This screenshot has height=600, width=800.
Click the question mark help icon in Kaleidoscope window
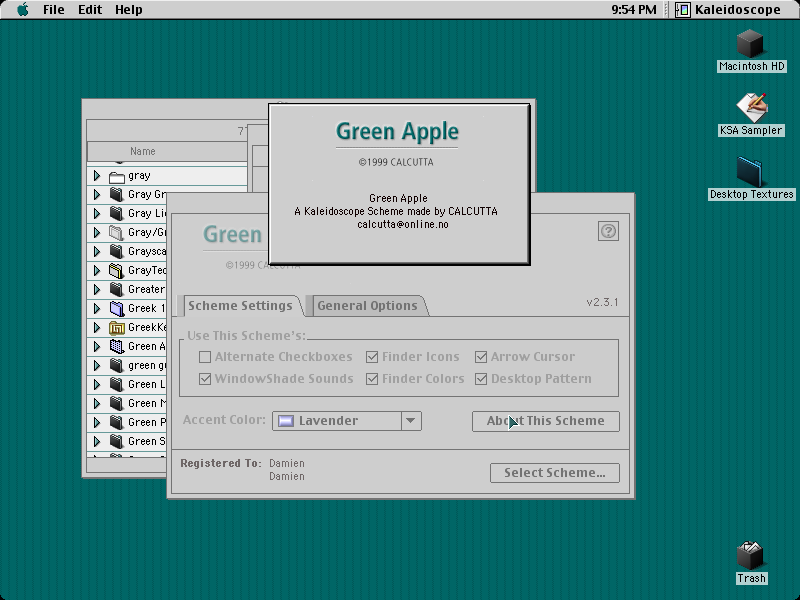pyautogui.click(x=608, y=231)
